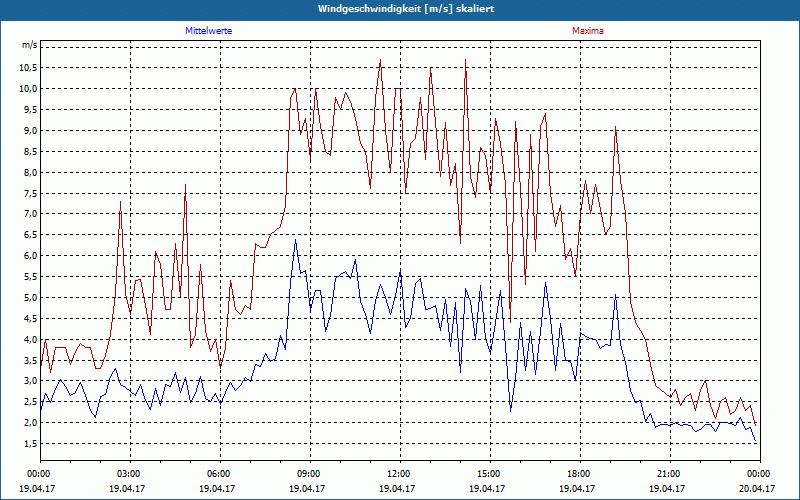
Task: Click the 8,0 y-axis value
Action: tap(30, 172)
